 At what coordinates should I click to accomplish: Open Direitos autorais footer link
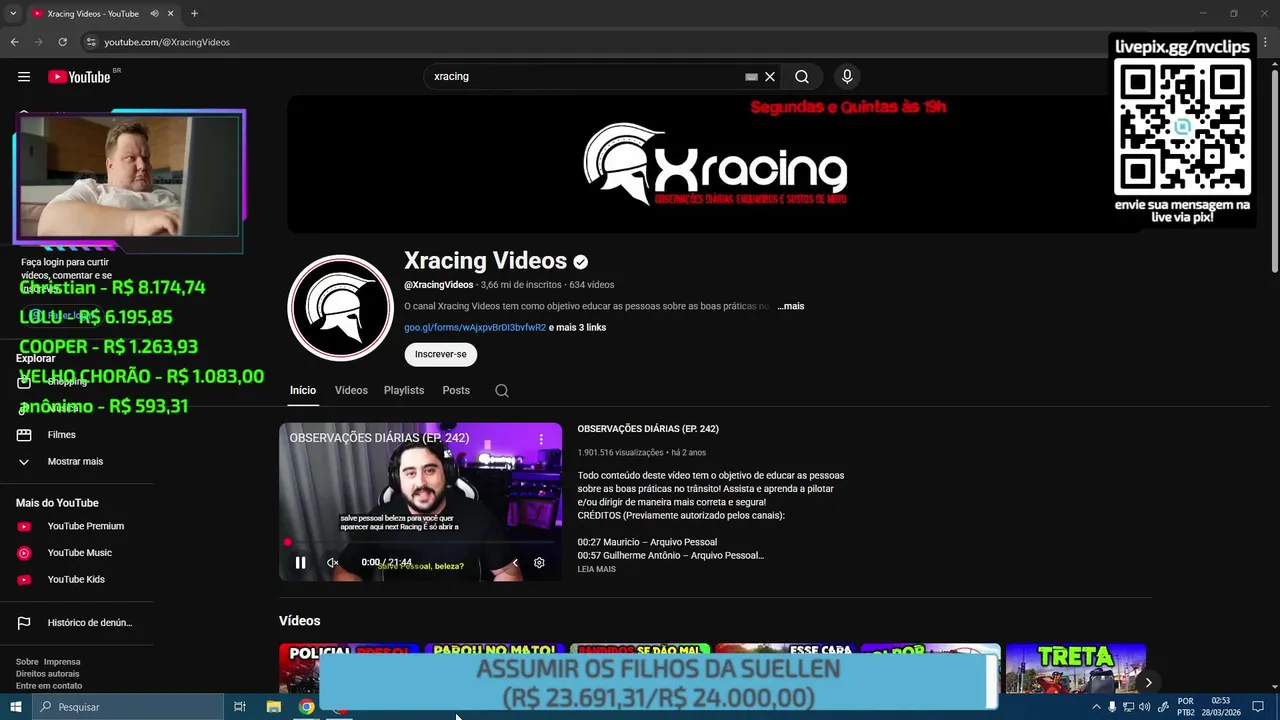point(48,674)
